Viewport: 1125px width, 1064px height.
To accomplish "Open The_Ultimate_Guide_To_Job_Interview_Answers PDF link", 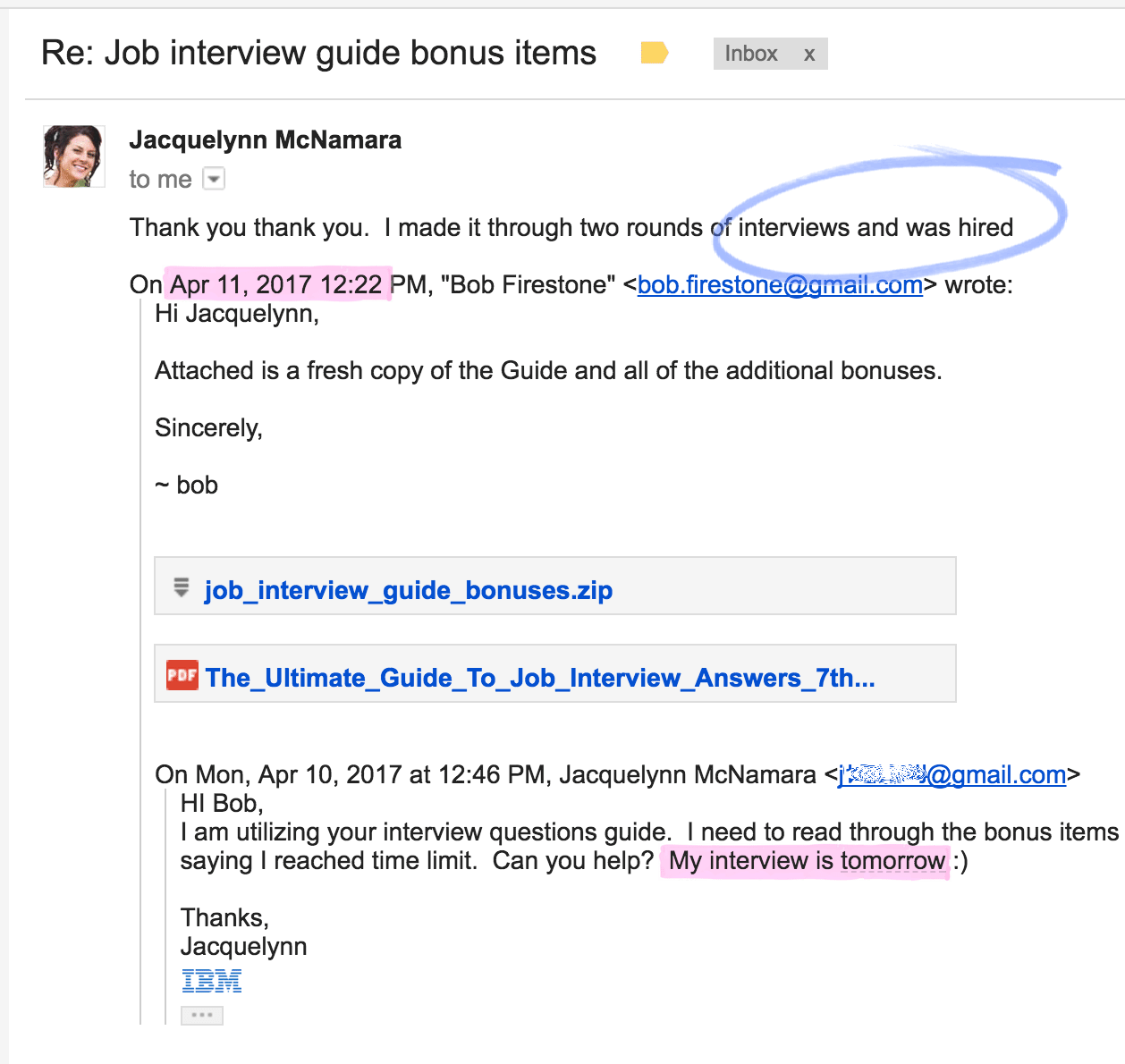I will 540,678.
